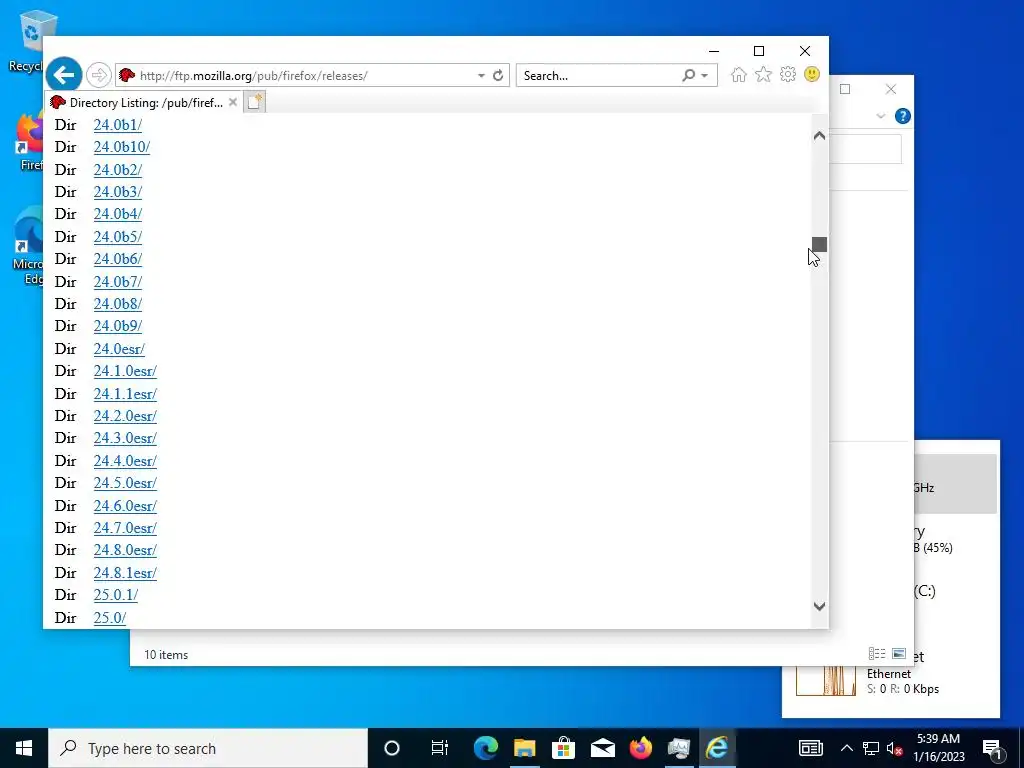1024x768 pixels.
Task: Click the Internet Explorer taskbar icon
Action: (x=718, y=748)
